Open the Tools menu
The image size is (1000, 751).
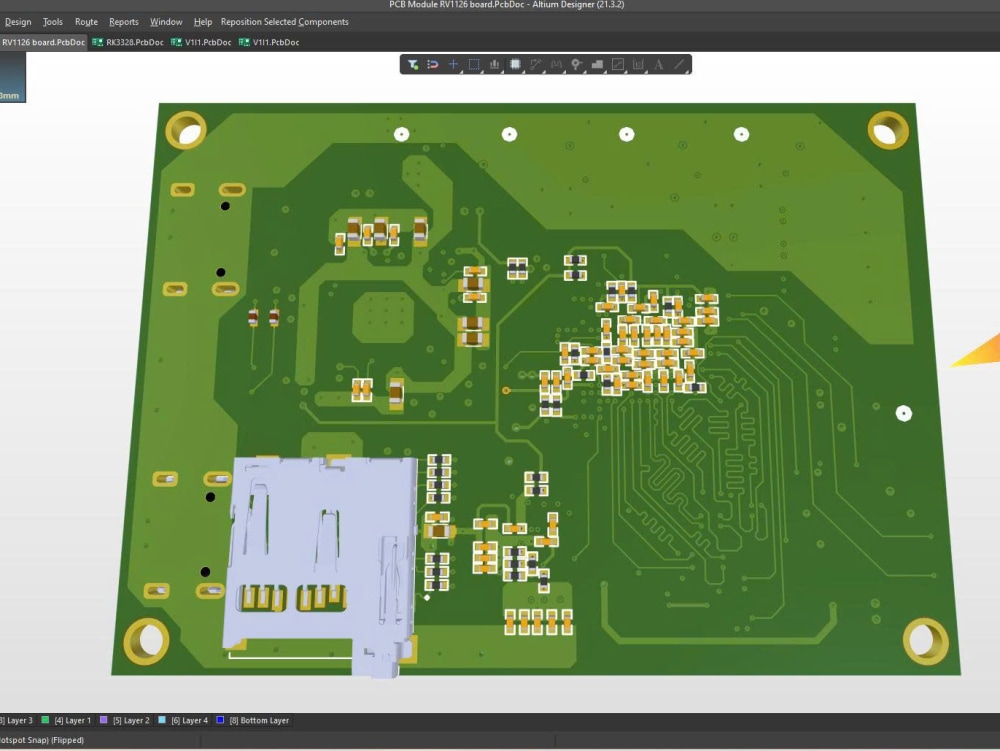pos(52,22)
